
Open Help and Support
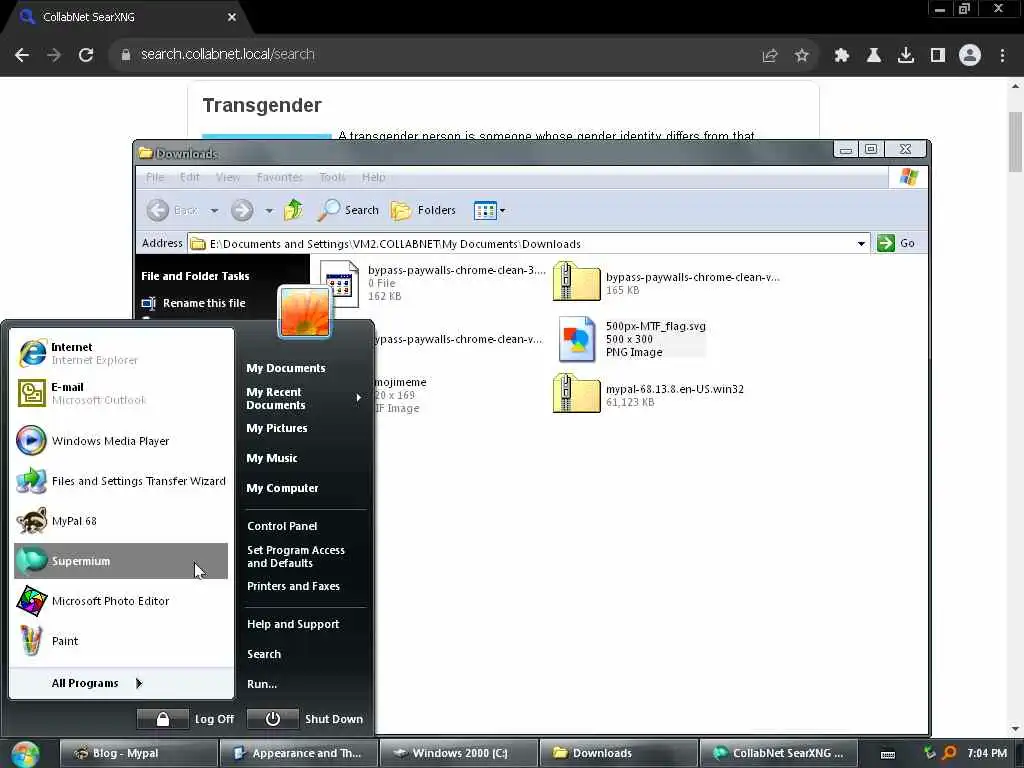pos(293,624)
